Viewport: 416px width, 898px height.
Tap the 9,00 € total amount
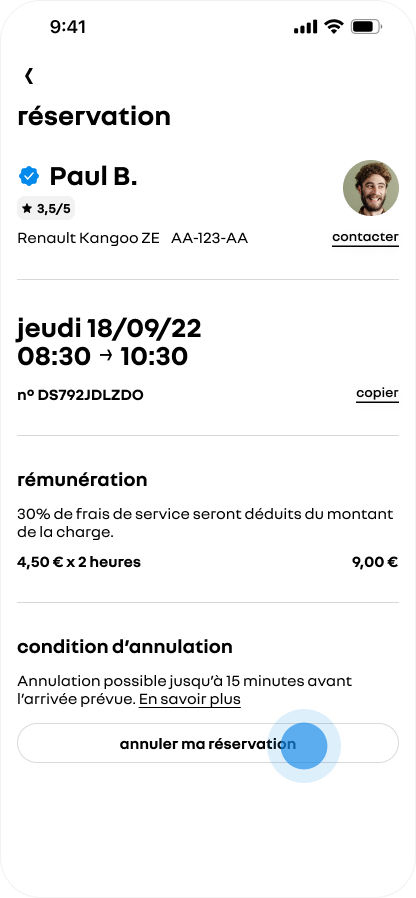click(375, 562)
